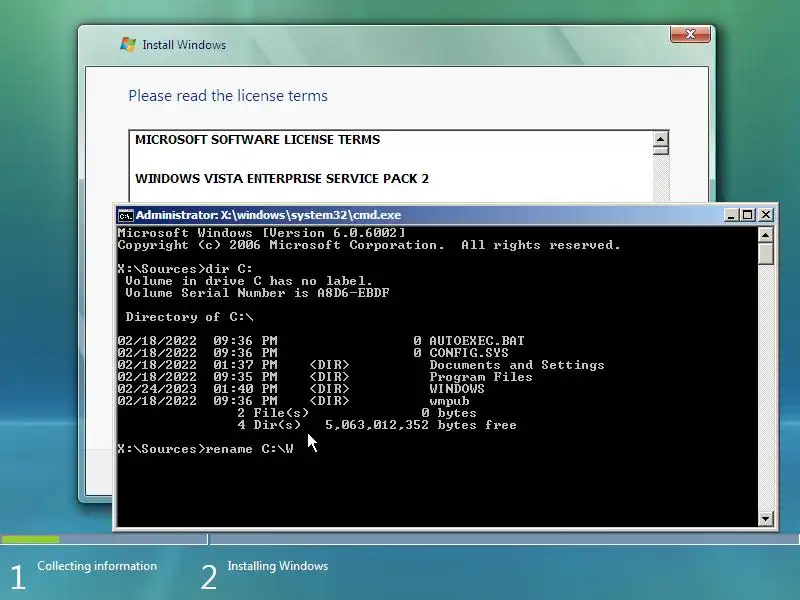Screen dimensions: 800x600
Task: Click 'Documents and Settings' directory entry
Action: (x=516, y=365)
